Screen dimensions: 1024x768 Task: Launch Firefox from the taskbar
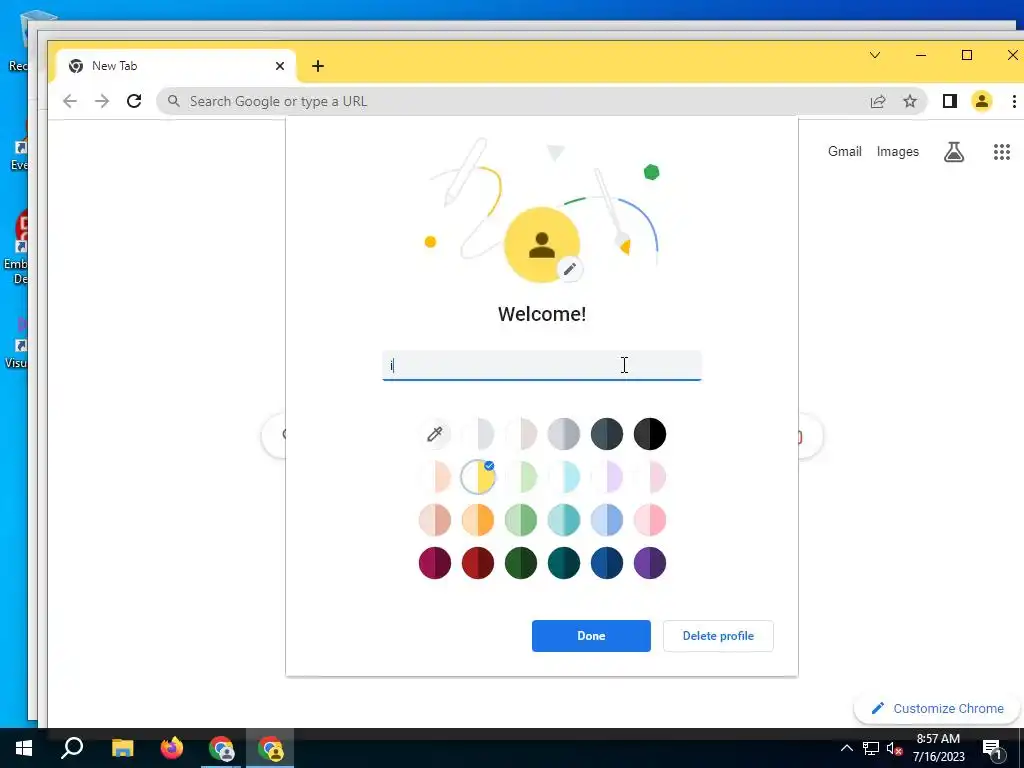tap(172, 748)
